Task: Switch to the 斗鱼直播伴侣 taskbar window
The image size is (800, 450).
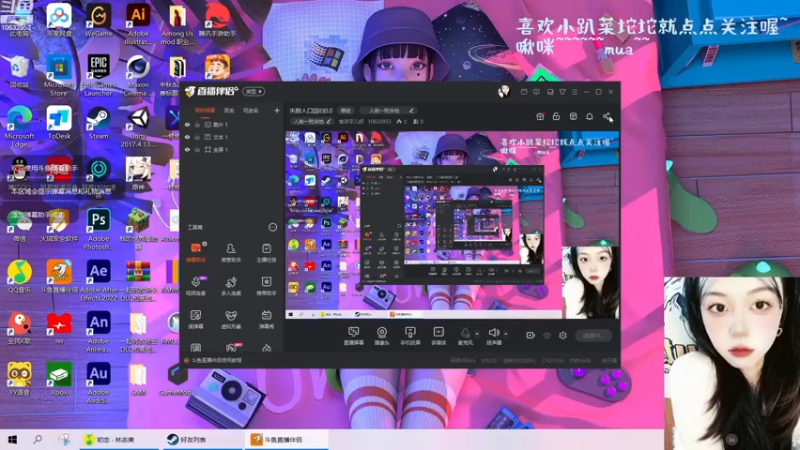Action: click(x=286, y=439)
